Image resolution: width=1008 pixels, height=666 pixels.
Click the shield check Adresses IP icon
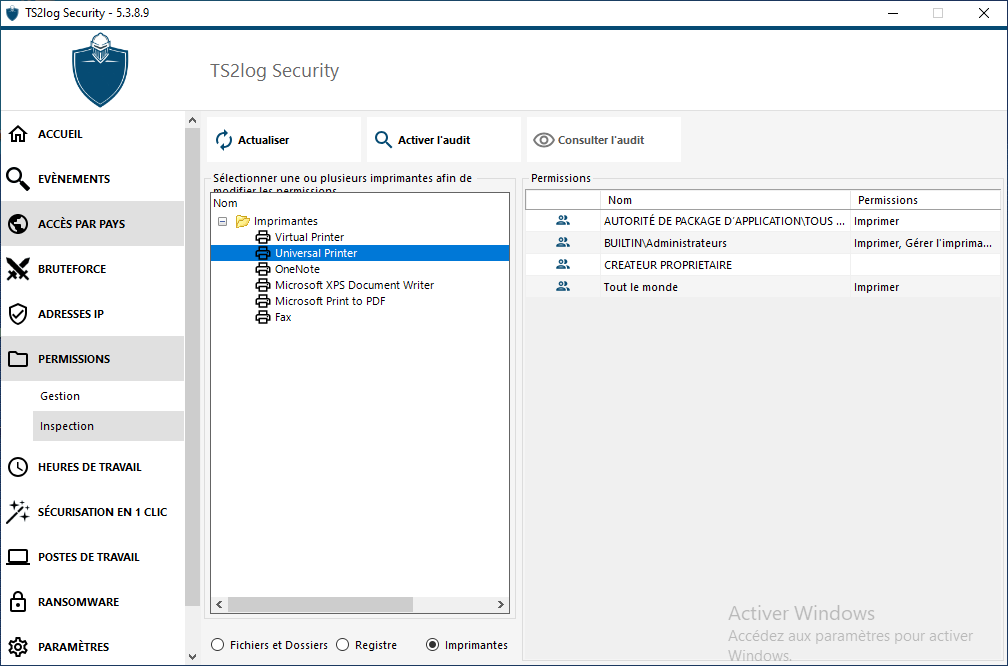(18, 314)
